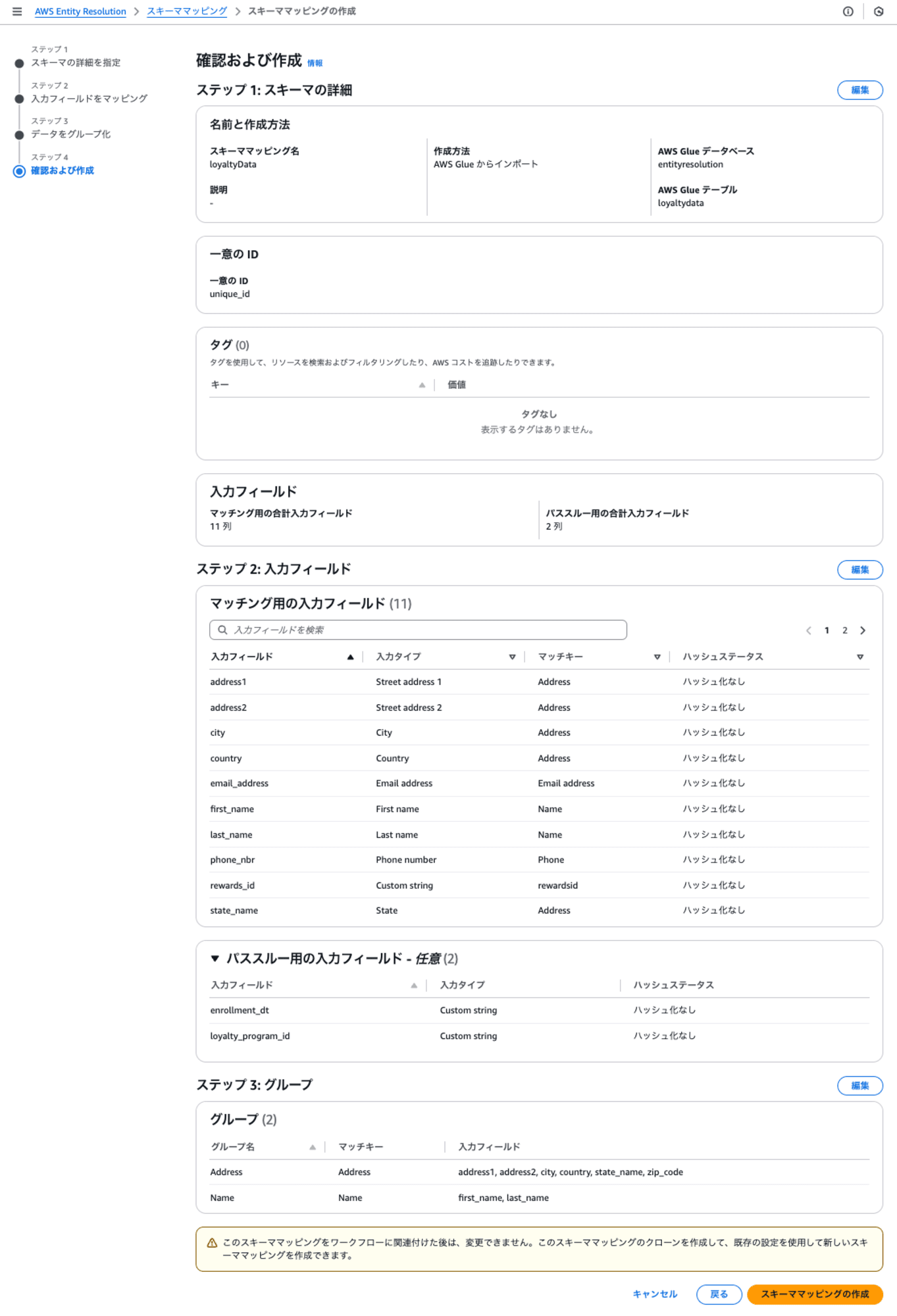Edit step 1 スキーマの詳細
Image resolution: width=897 pixels, height=1316 pixels.
point(859,90)
